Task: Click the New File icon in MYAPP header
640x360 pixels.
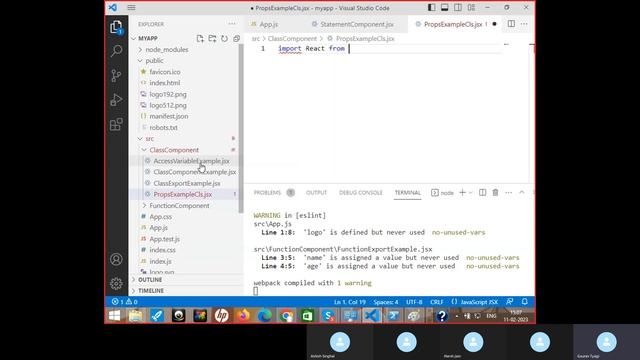Action: [x=200, y=38]
